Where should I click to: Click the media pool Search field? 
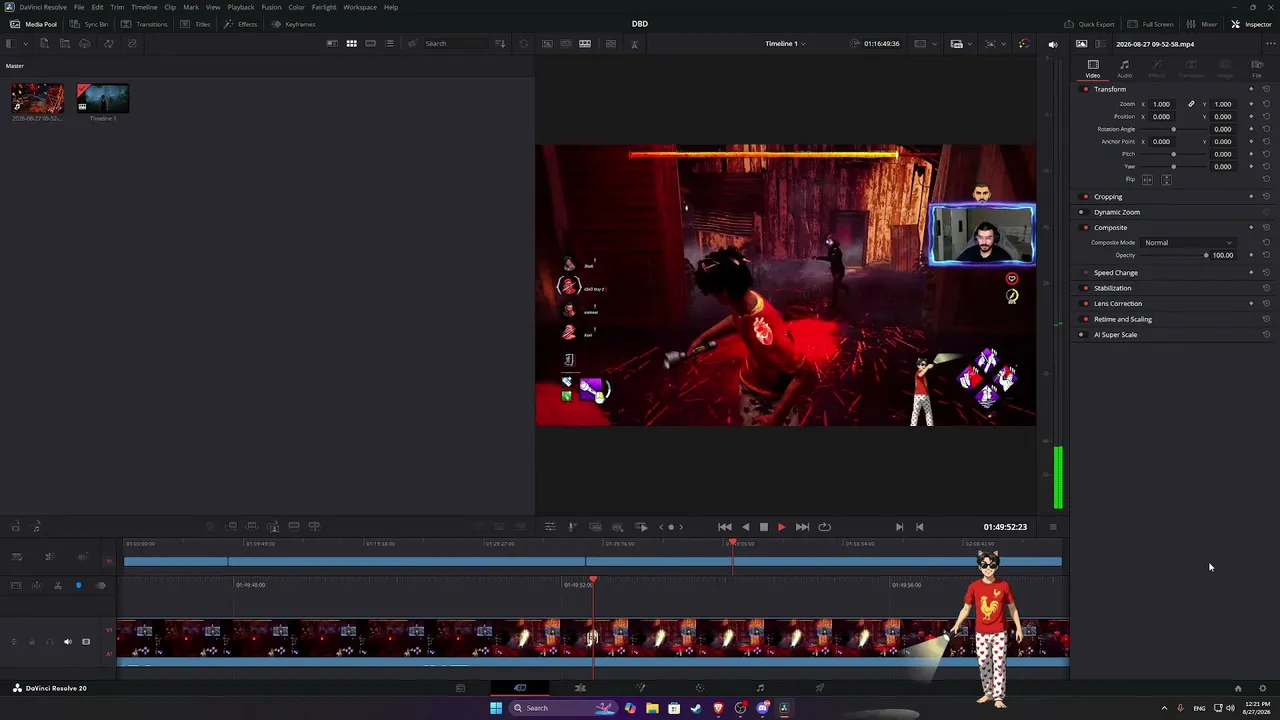(x=457, y=44)
